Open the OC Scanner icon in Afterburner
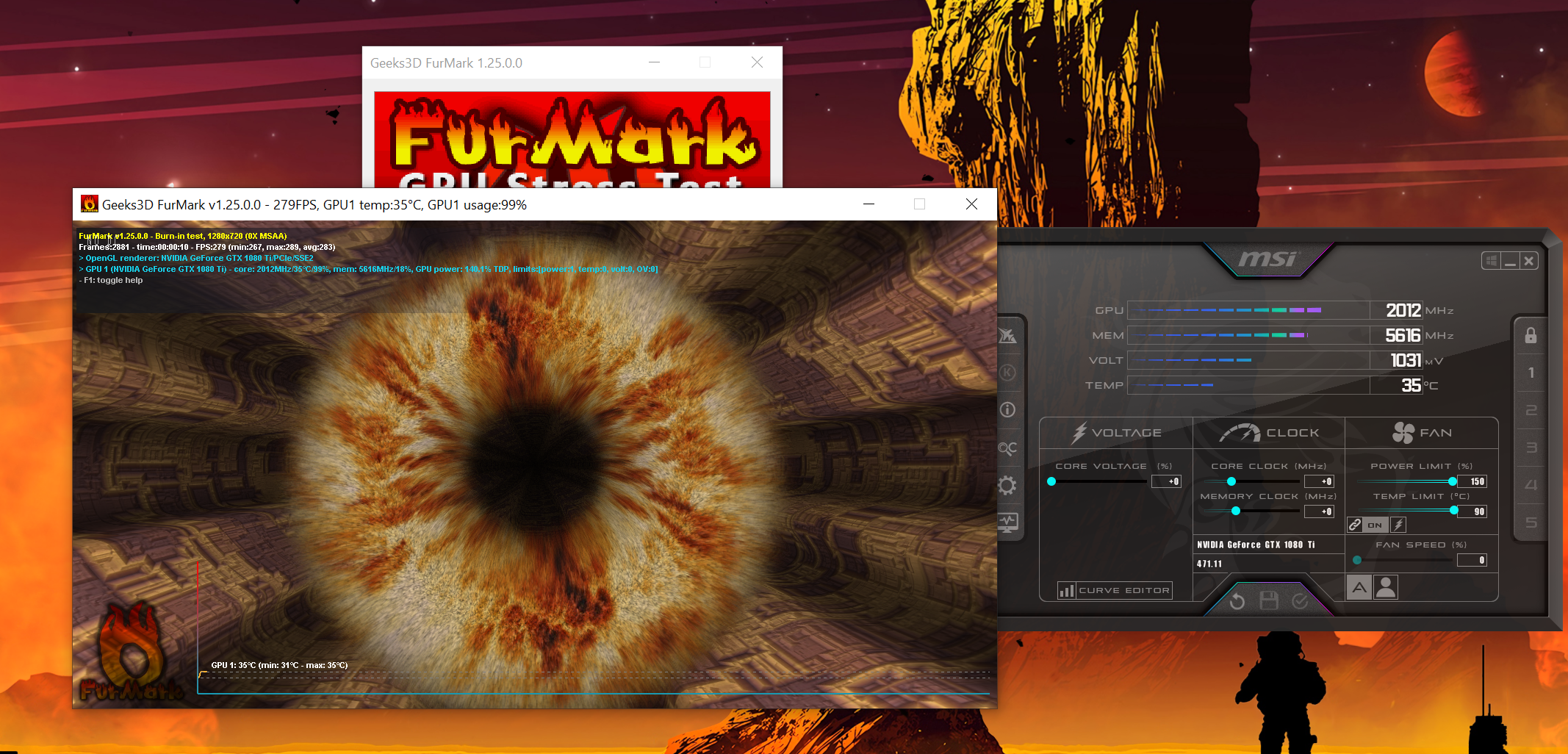 coord(1007,448)
